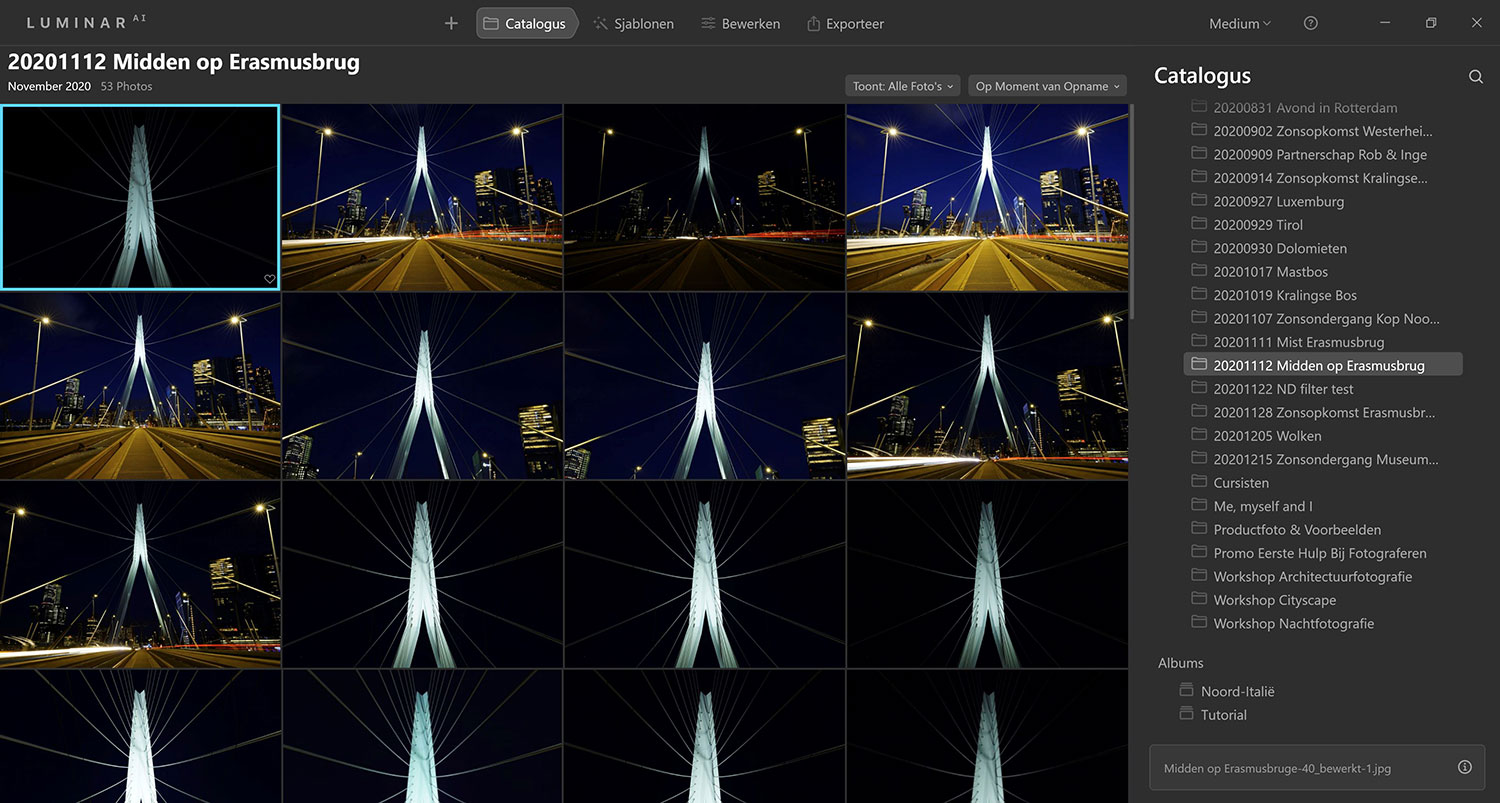Select folder 20200831 Avond in Rotterdam

coord(1305,107)
